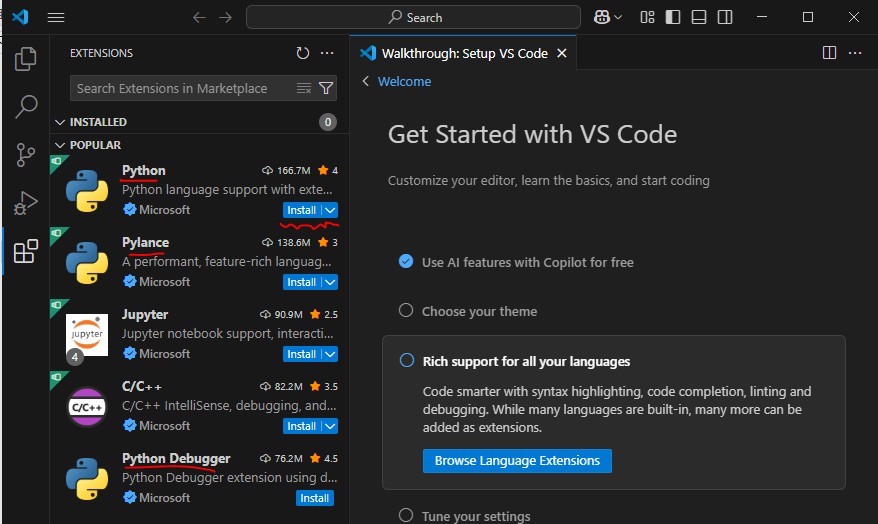Toggle the bottom panel

tap(699, 17)
